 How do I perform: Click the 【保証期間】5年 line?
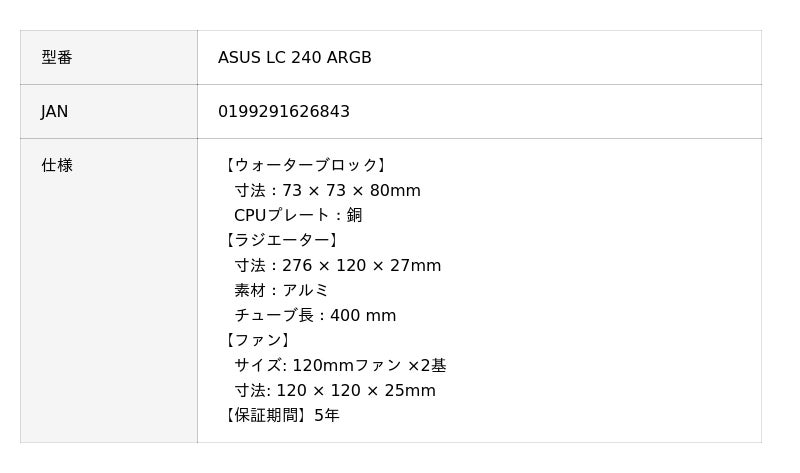[x=279, y=415]
